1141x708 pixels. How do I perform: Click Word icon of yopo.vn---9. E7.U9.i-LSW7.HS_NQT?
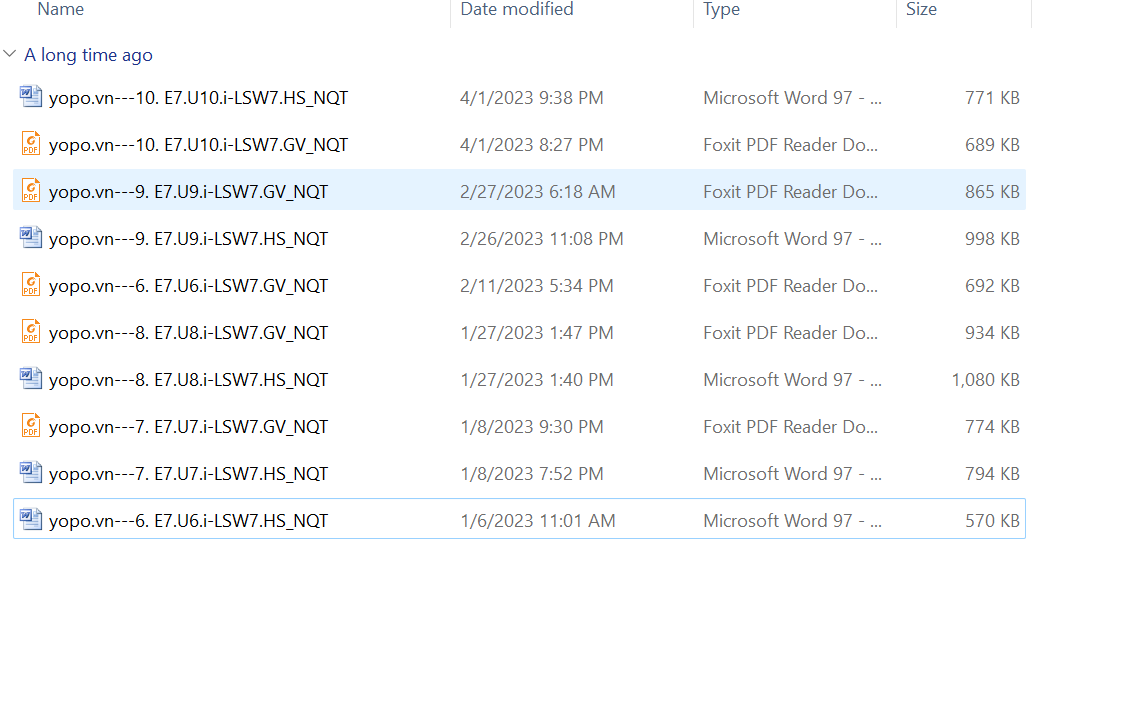click(31, 238)
